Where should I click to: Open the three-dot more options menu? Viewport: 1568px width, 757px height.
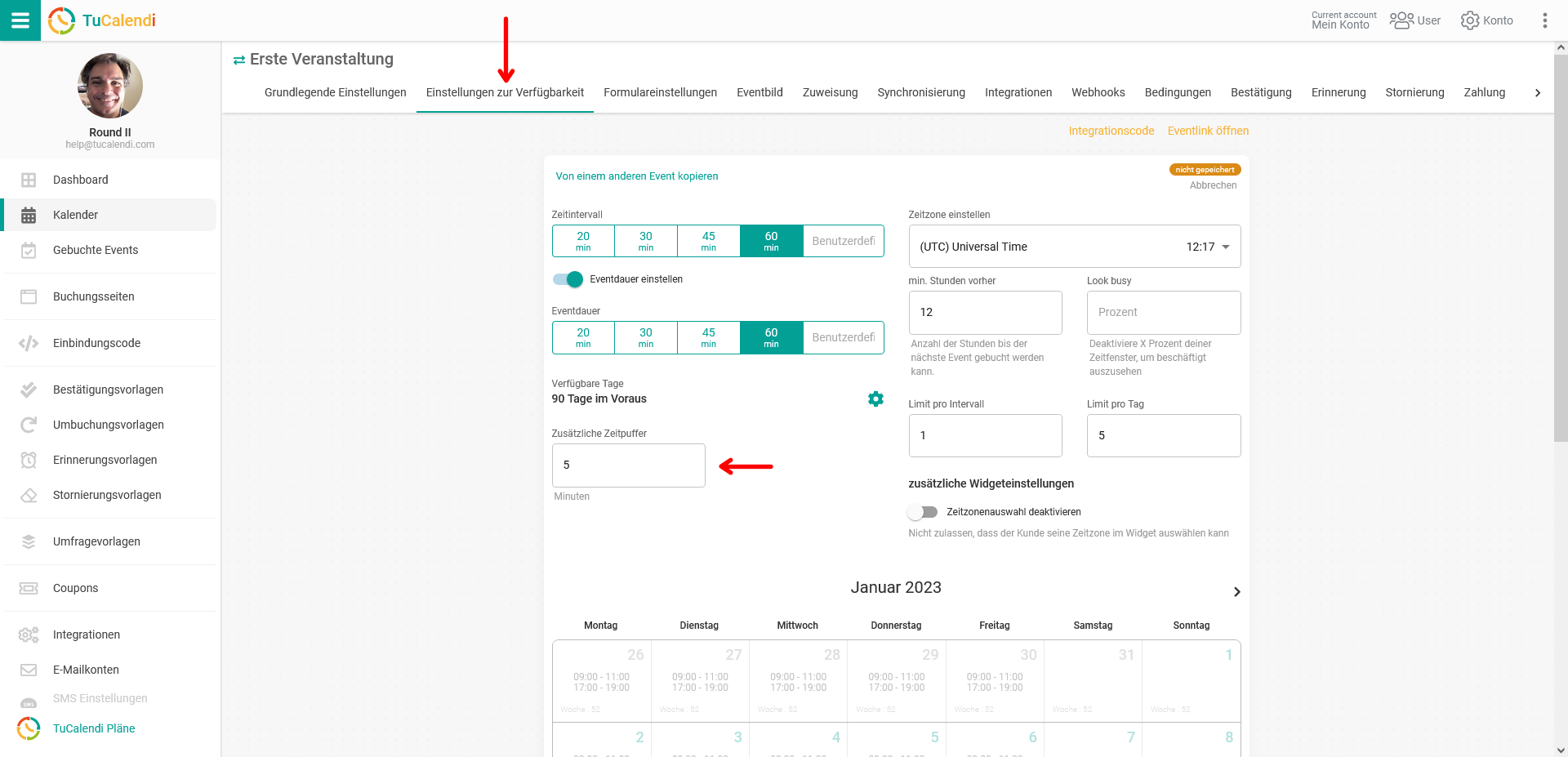(x=1544, y=20)
